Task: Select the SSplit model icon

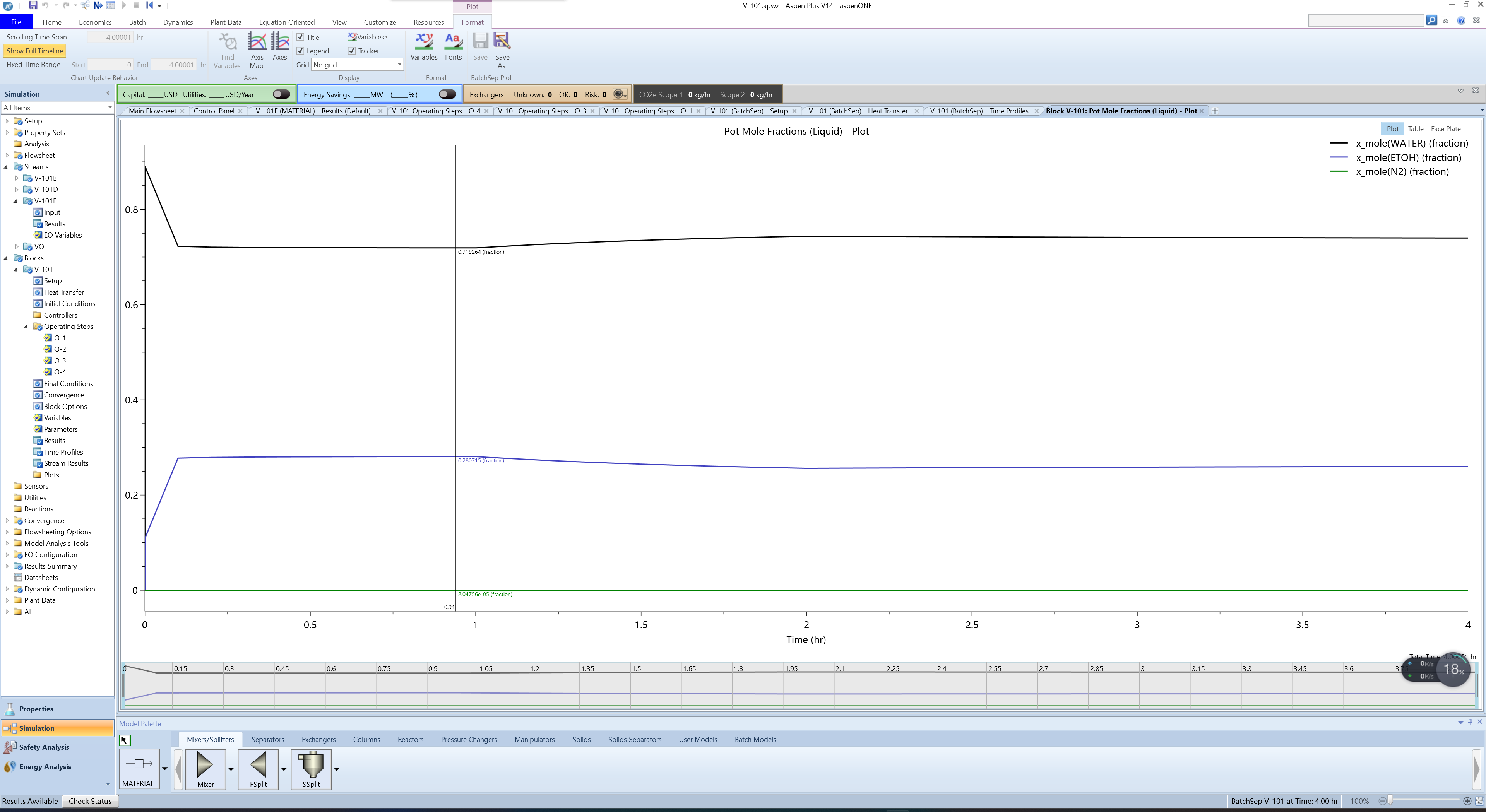Action: [x=312, y=769]
